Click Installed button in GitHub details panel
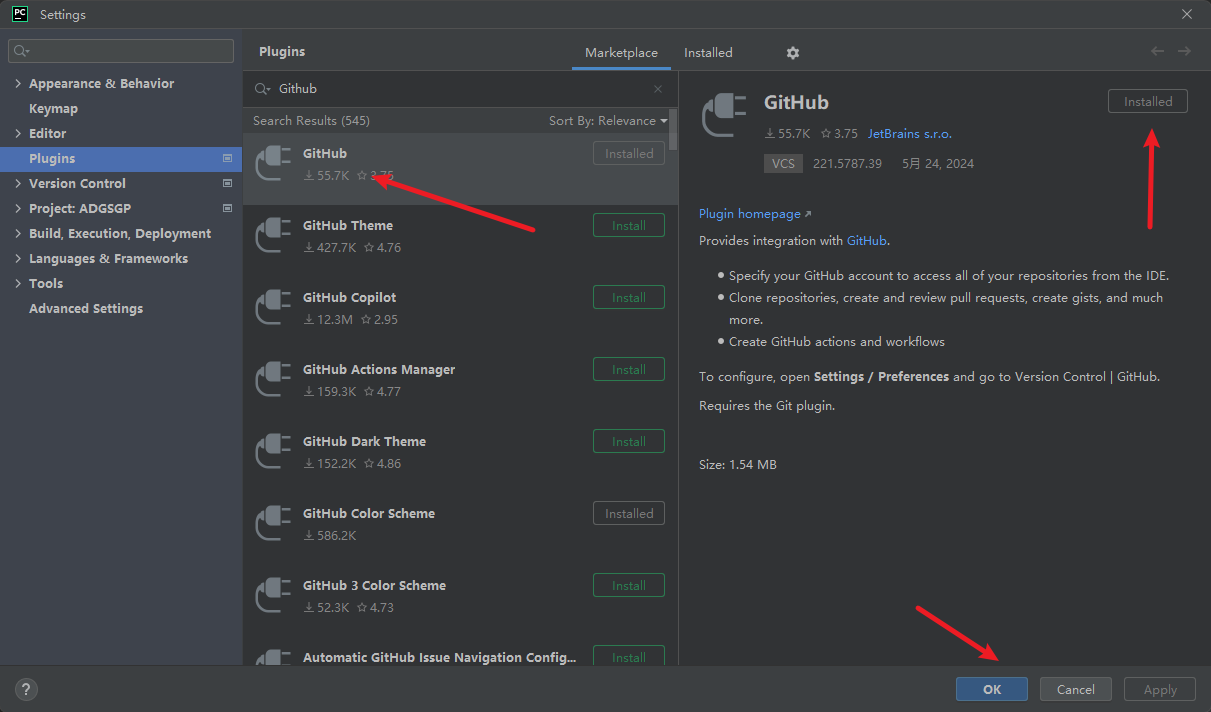Image resolution: width=1211 pixels, height=712 pixels. pos(1148,102)
